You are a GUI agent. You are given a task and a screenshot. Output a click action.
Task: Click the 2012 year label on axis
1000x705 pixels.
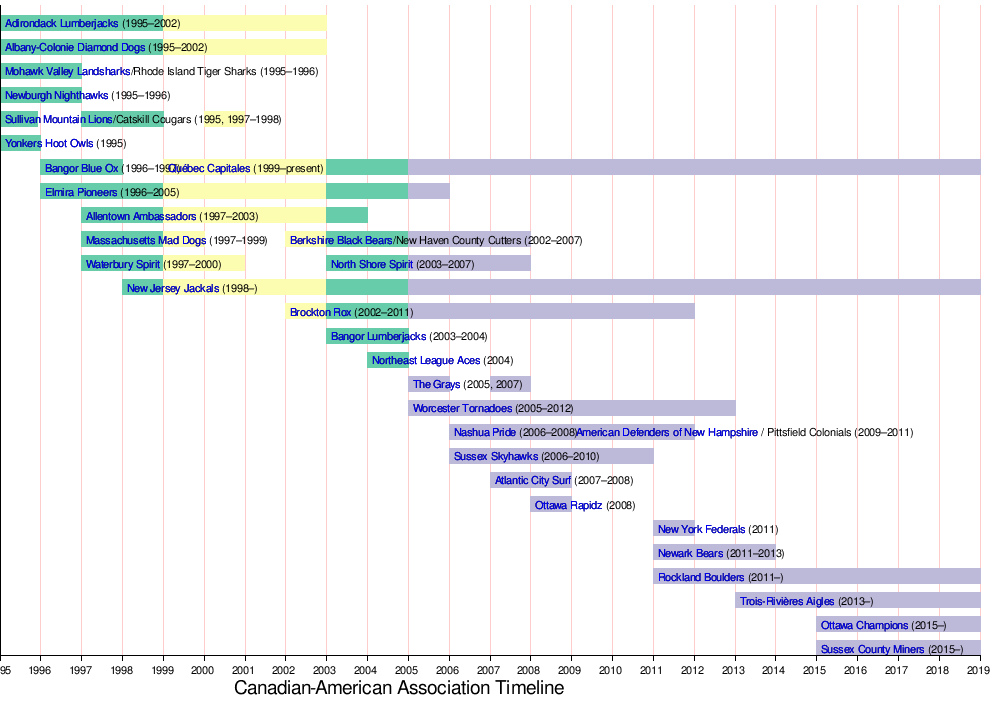[693, 669]
